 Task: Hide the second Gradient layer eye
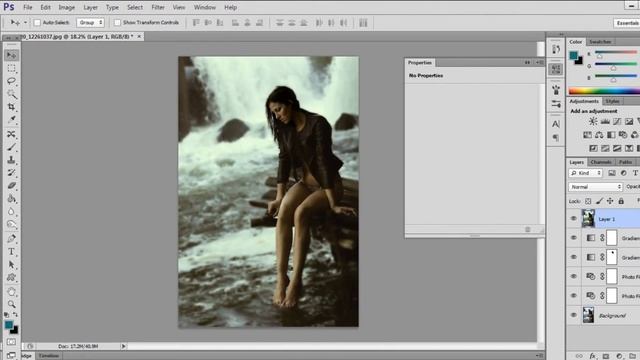573,257
